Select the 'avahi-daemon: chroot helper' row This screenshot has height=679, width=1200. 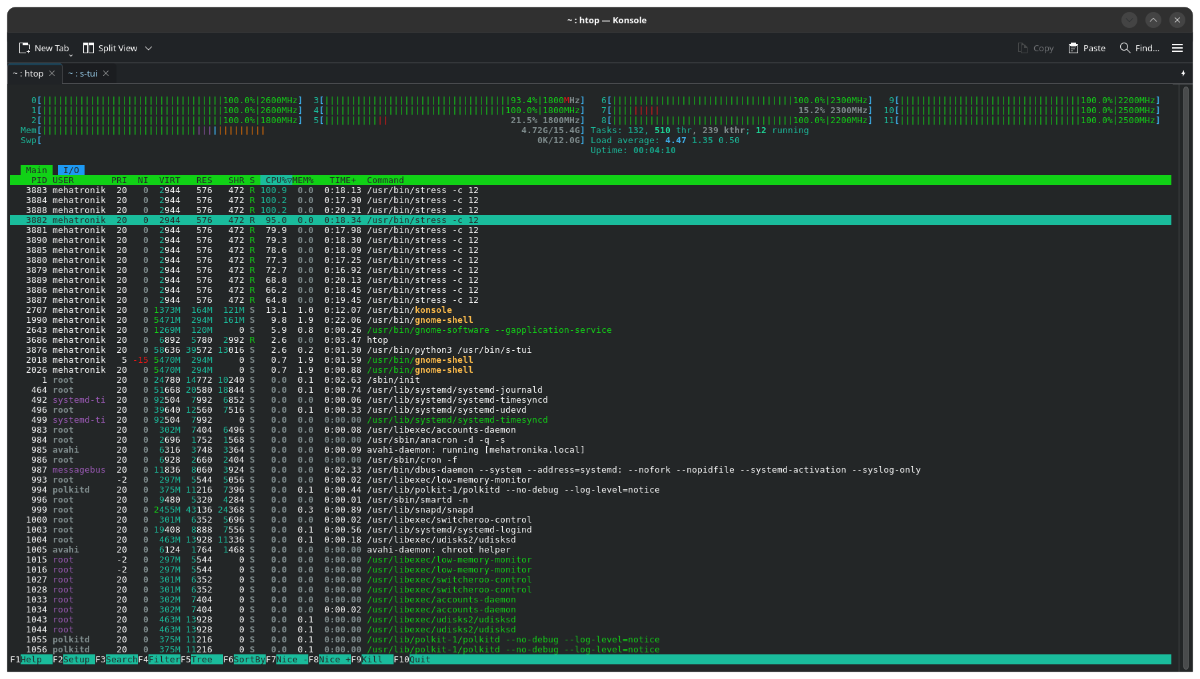pyautogui.click(x=590, y=550)
